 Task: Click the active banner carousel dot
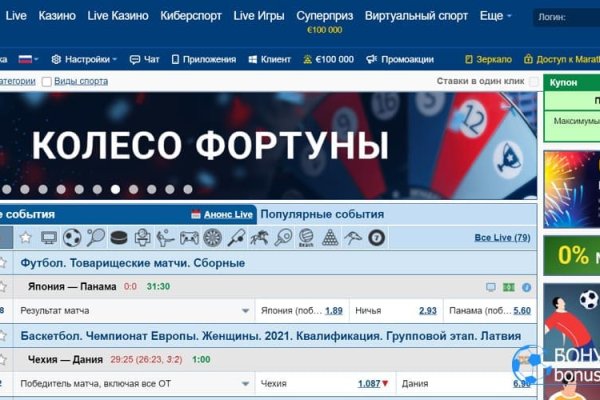point(116,188)
